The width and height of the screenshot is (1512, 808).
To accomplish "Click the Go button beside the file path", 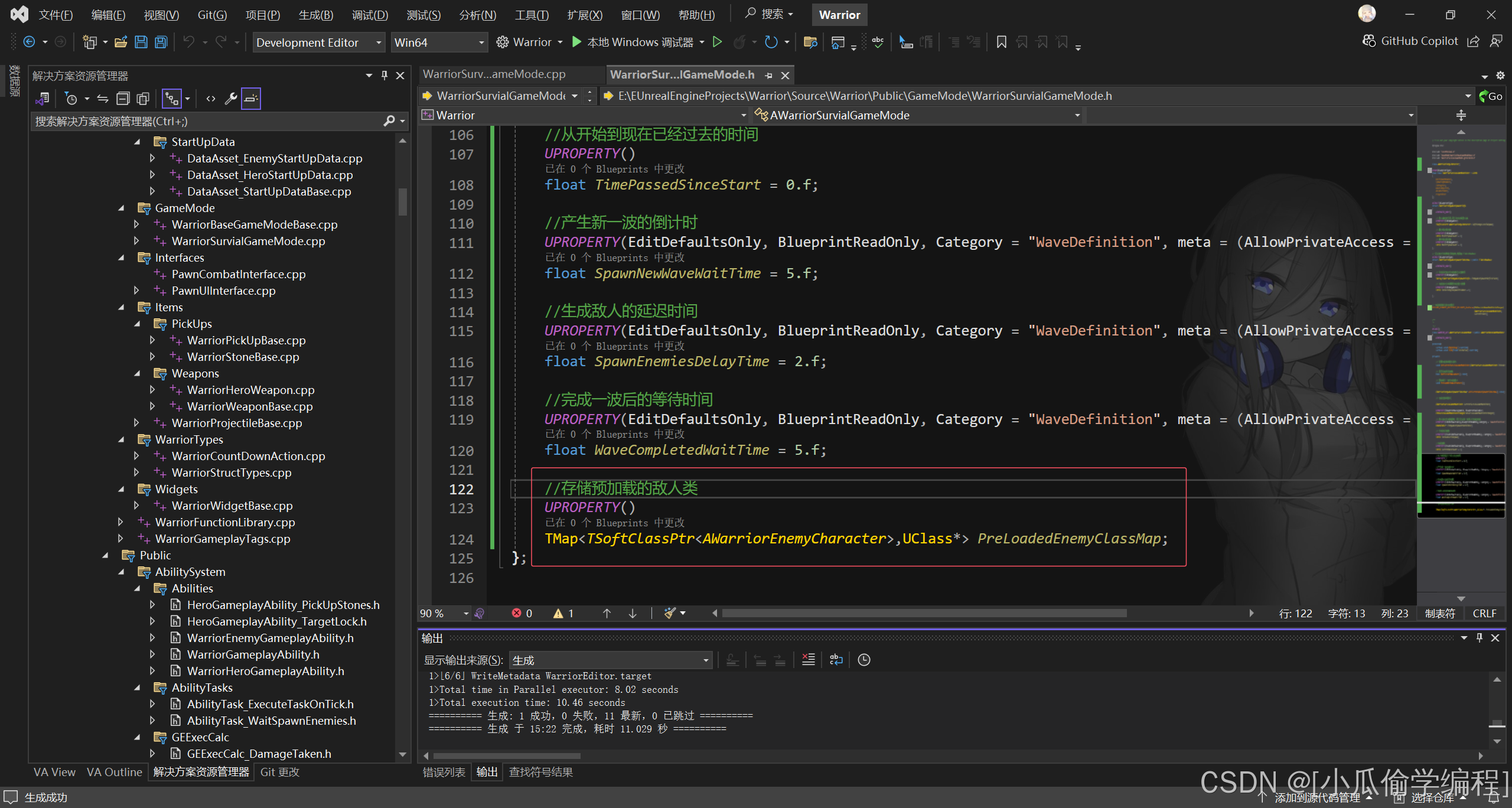I will 1491,96.
